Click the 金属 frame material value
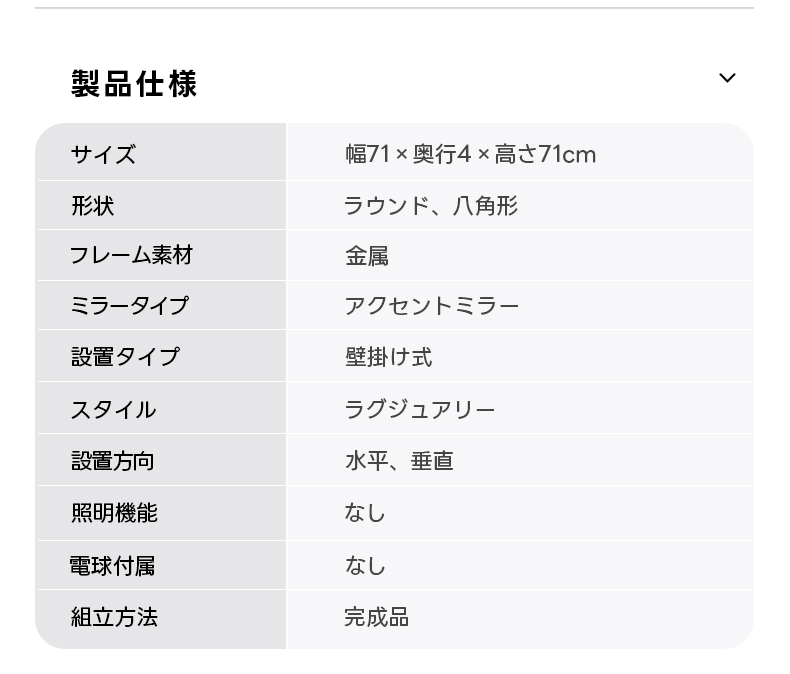 point(366,256)
